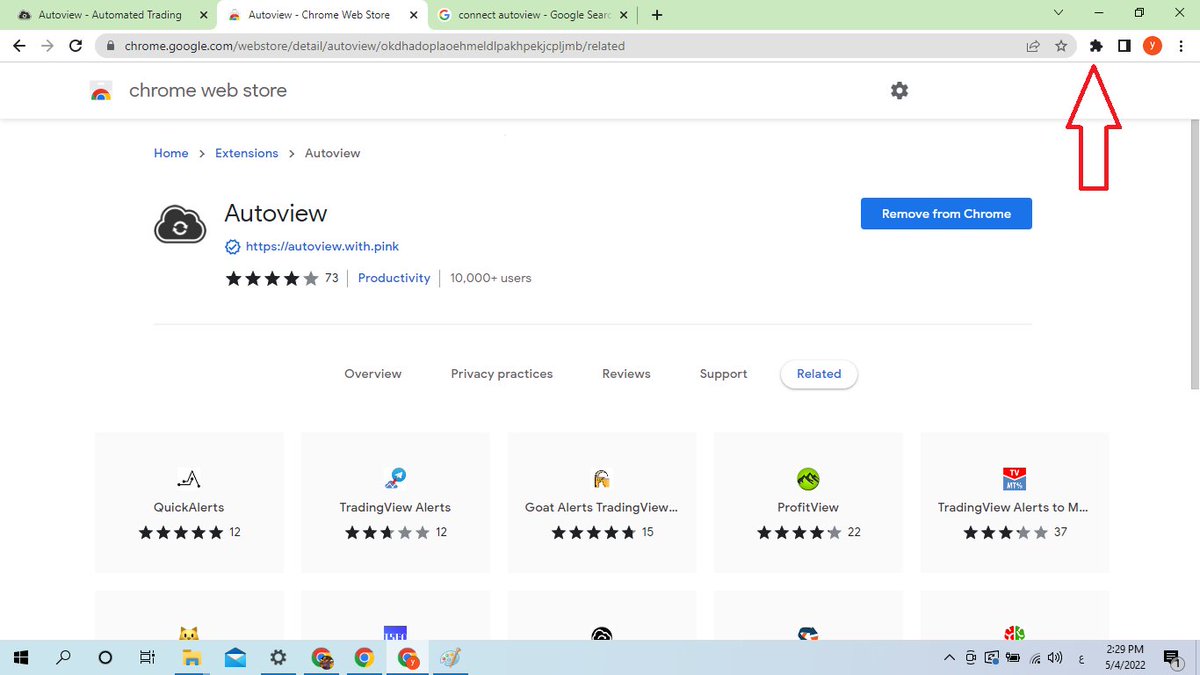The width and height of the screenshot is (1200, 675).
Task: Open the TradingView Alerts extension card
Action: click(395, 503)
